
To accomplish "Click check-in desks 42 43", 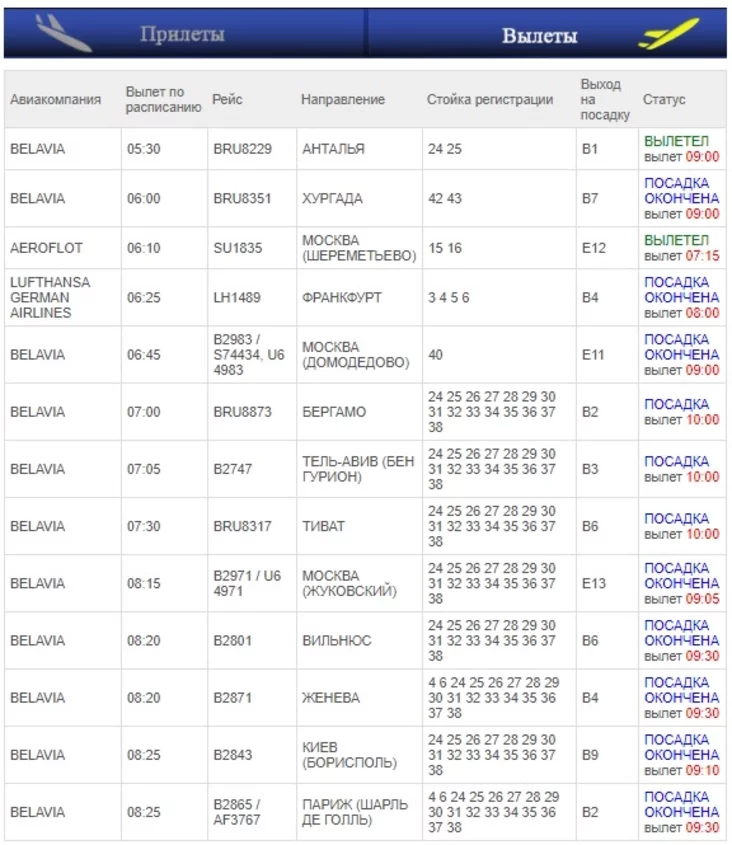I will point(445,198).
